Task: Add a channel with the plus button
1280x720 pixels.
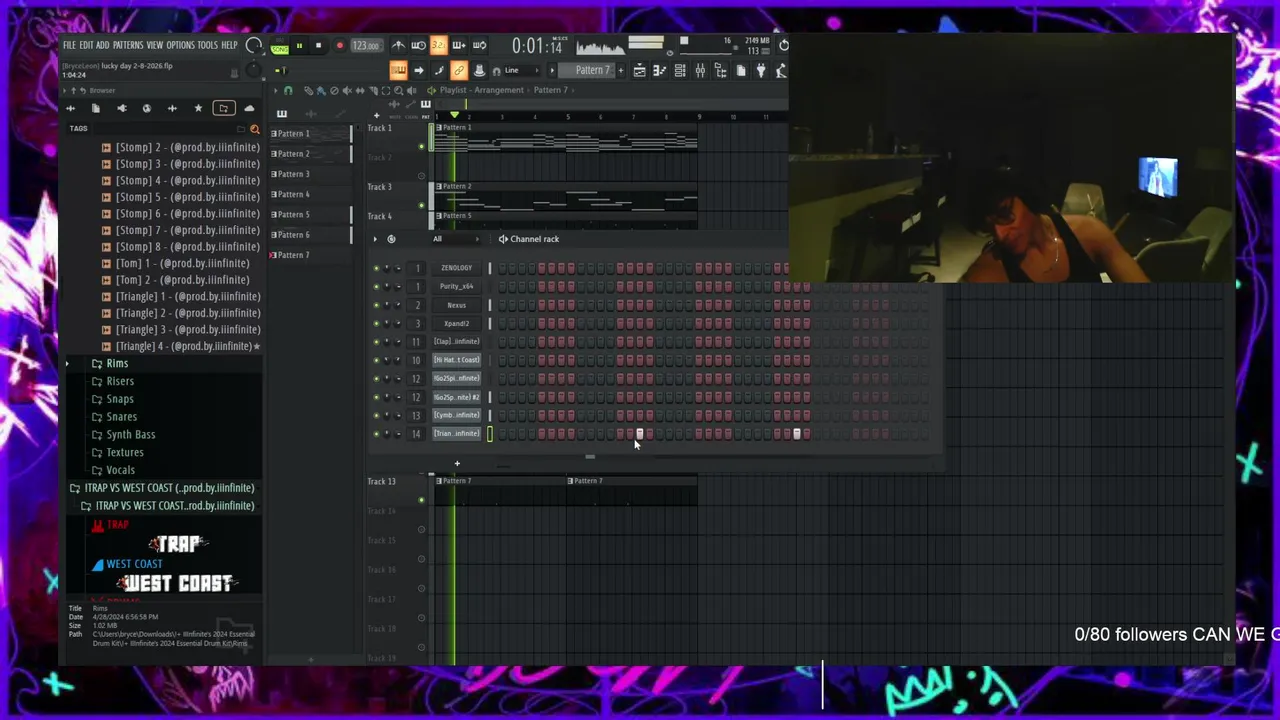Action: (x=457, y=463)
